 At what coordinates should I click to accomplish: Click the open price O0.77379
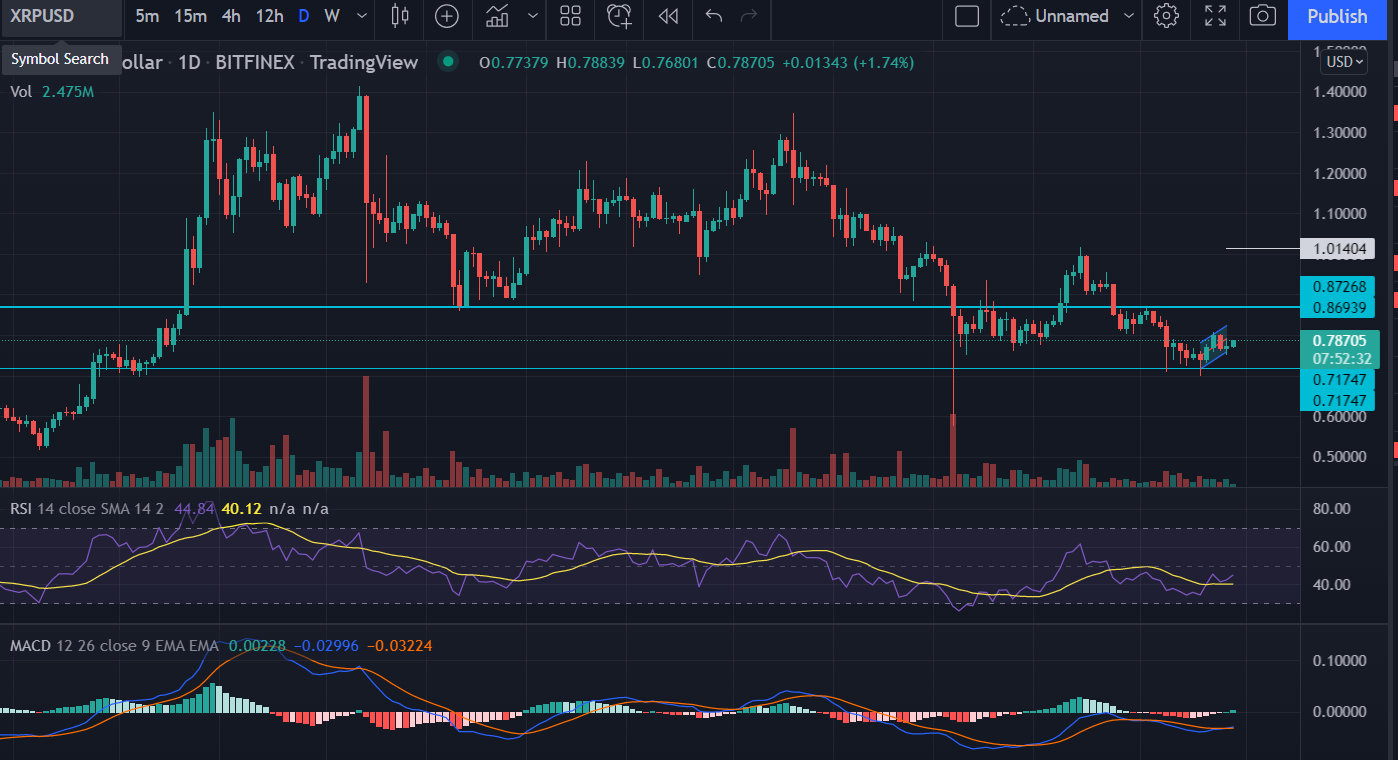coord(513,62)
